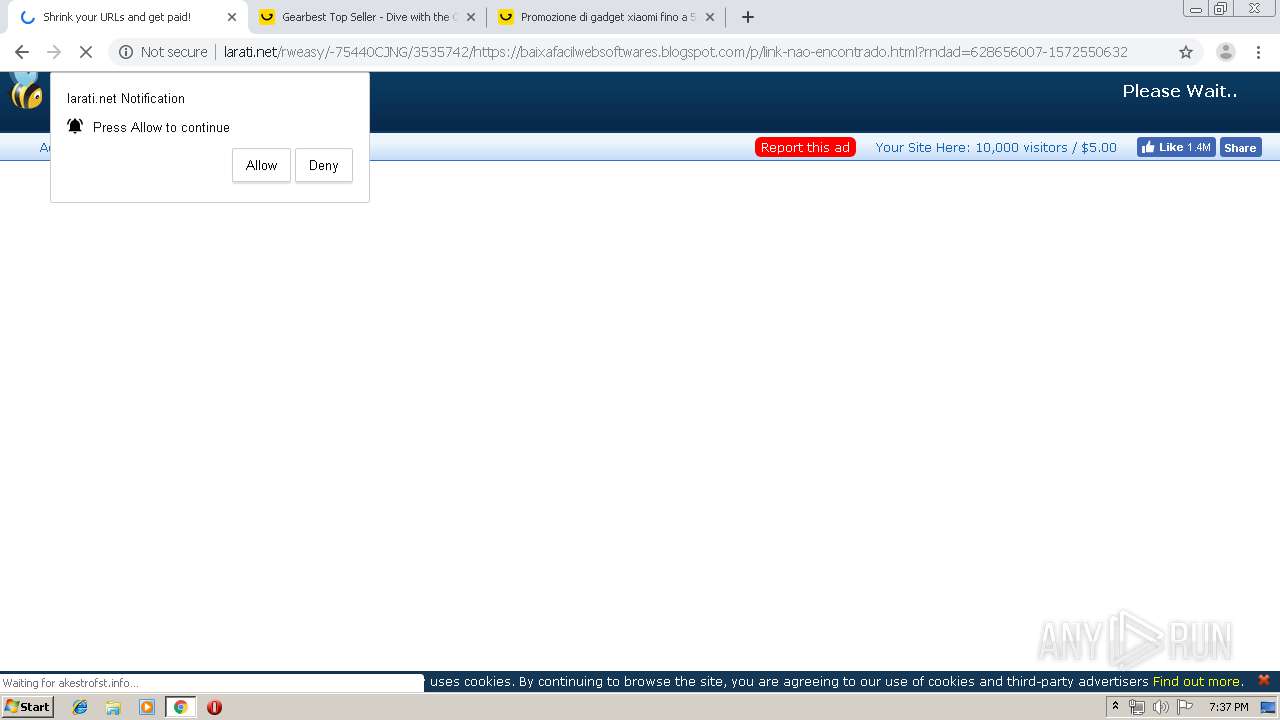Click the Action Center flag tray icon

point(1185,707)
